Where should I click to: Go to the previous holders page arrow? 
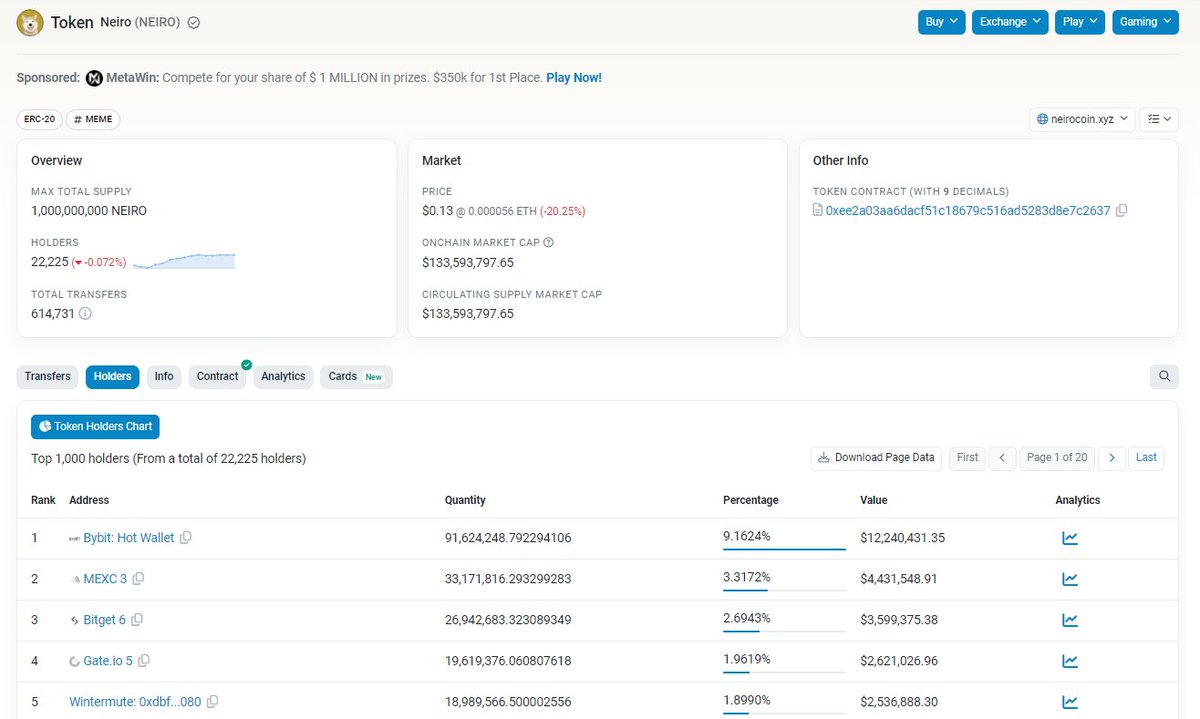coord(1002,458)
